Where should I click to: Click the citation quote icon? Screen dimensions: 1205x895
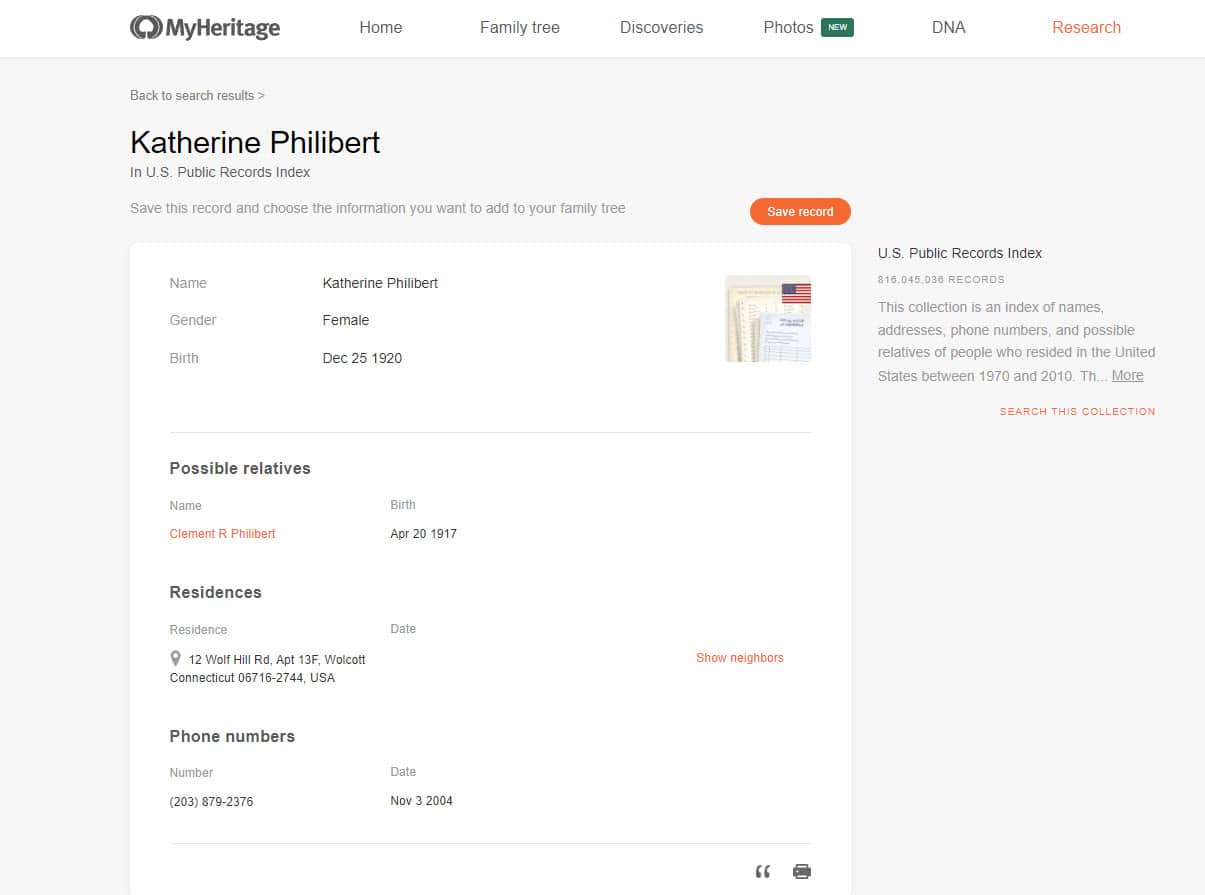763,871
